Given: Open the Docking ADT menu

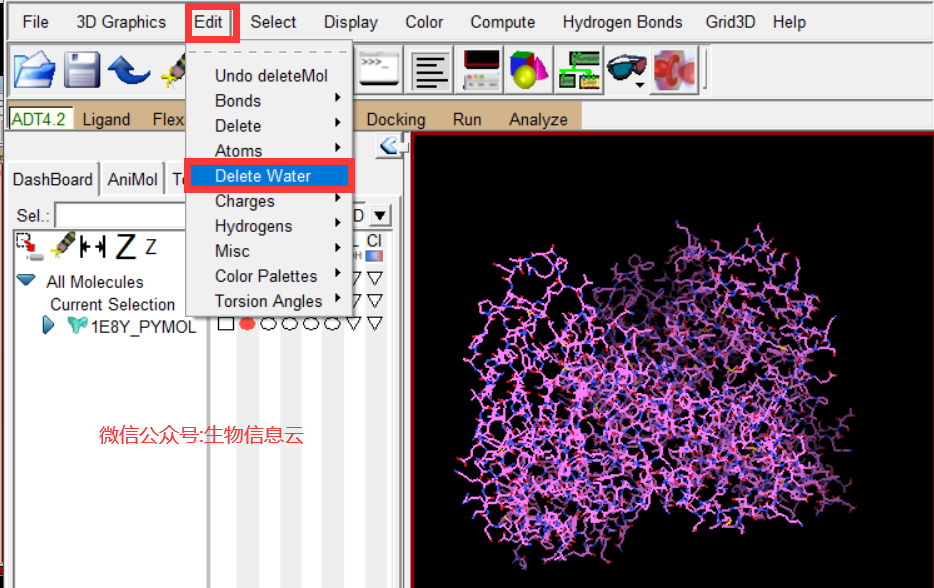Looking at the screenshot, I should coord(396,119).
